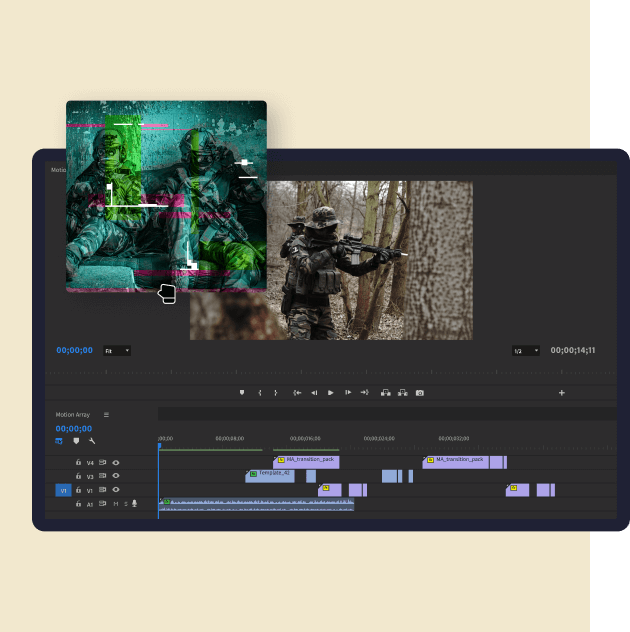Mute track A1 with M button
This screenshot has height=632, width=630.
116,504
